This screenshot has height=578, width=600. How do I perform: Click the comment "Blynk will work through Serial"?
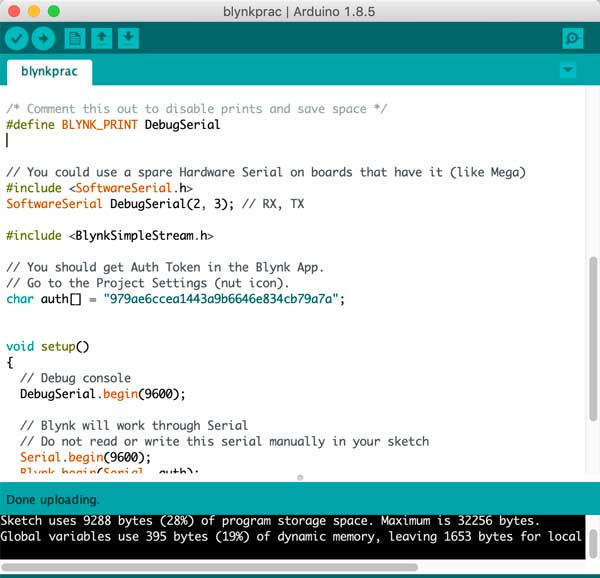134,425
